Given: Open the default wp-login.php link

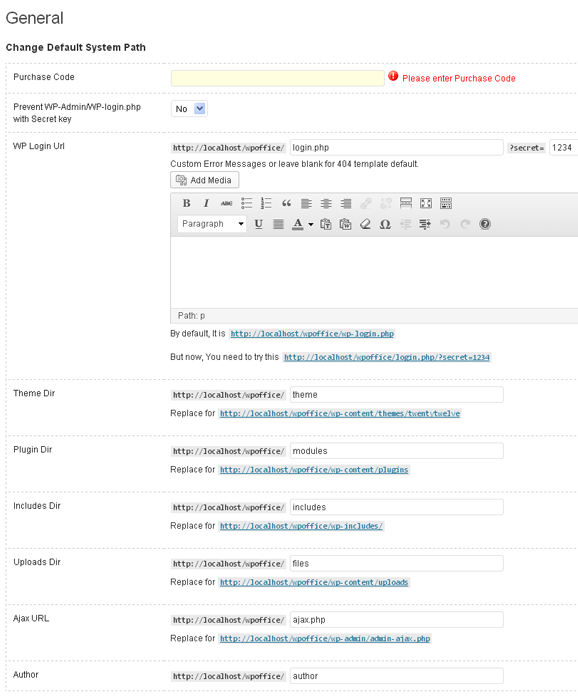Looking at the screenshot, I should (x=312, y=334).
